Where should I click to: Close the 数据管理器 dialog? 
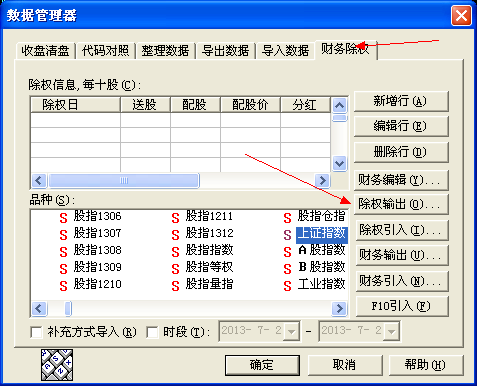[x=461, y=16]
